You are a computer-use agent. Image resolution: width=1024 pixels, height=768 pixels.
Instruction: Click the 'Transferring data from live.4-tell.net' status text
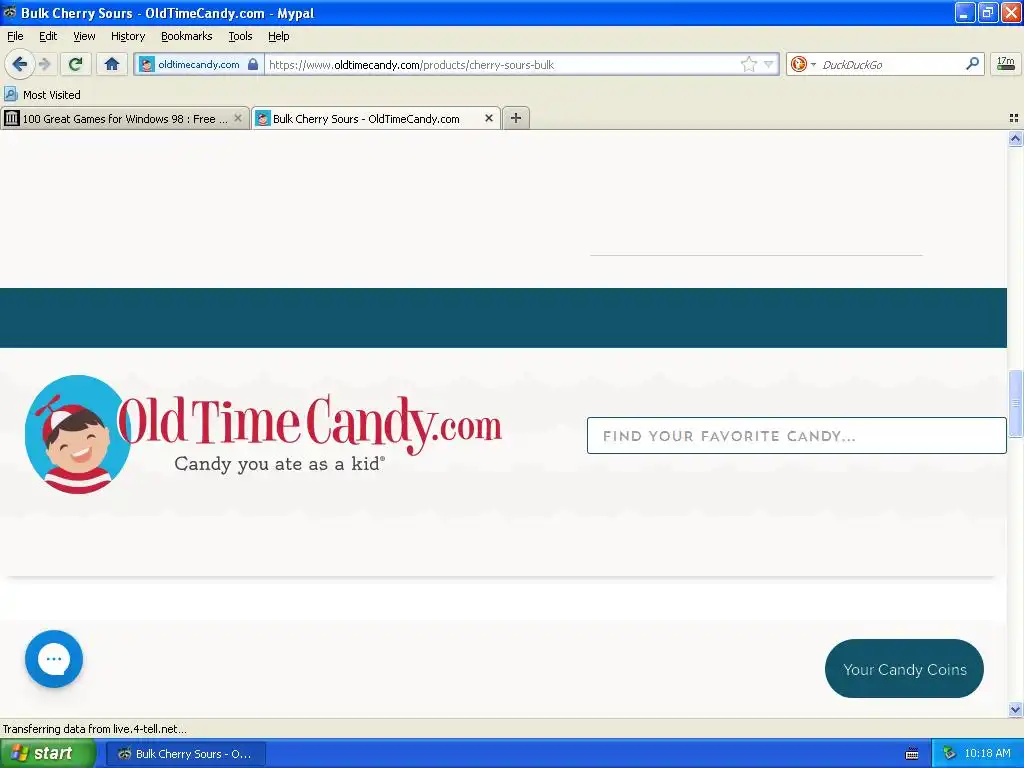pos(95,729)
